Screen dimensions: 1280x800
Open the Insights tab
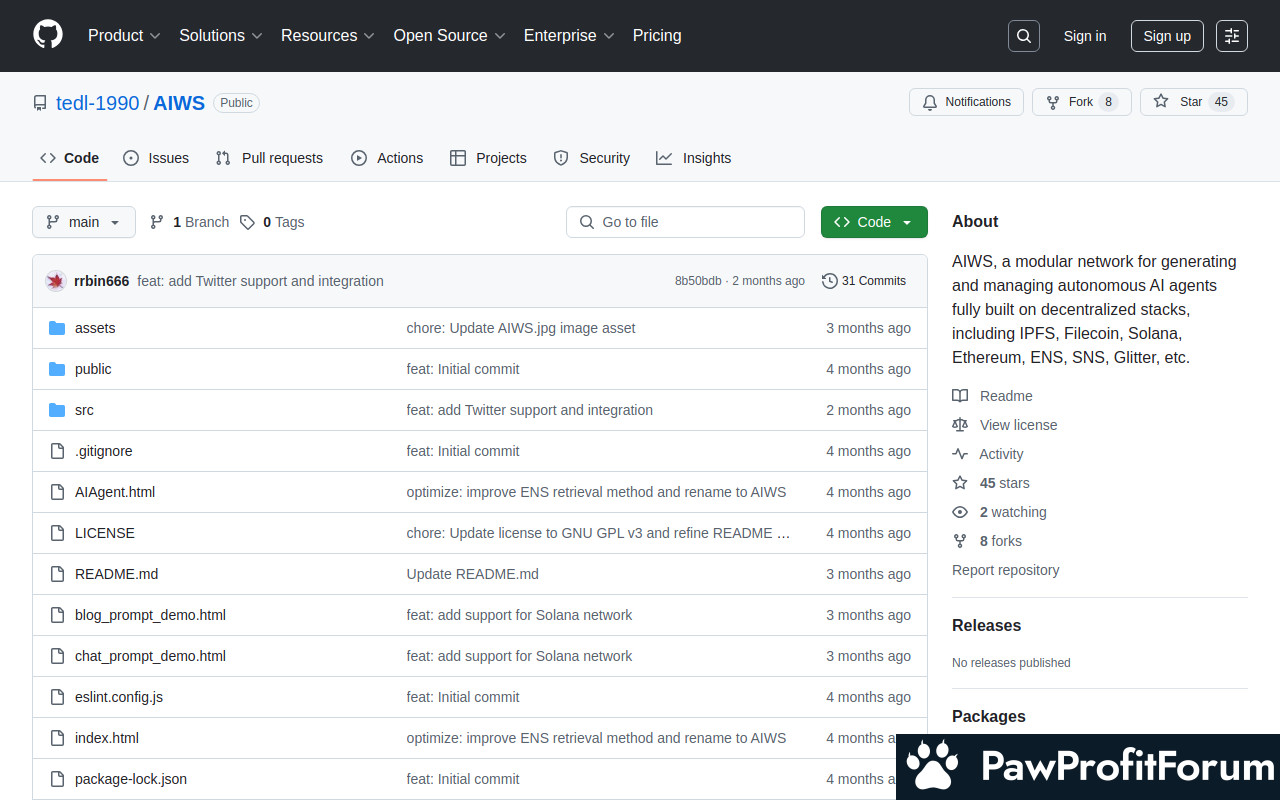(694, 158)
